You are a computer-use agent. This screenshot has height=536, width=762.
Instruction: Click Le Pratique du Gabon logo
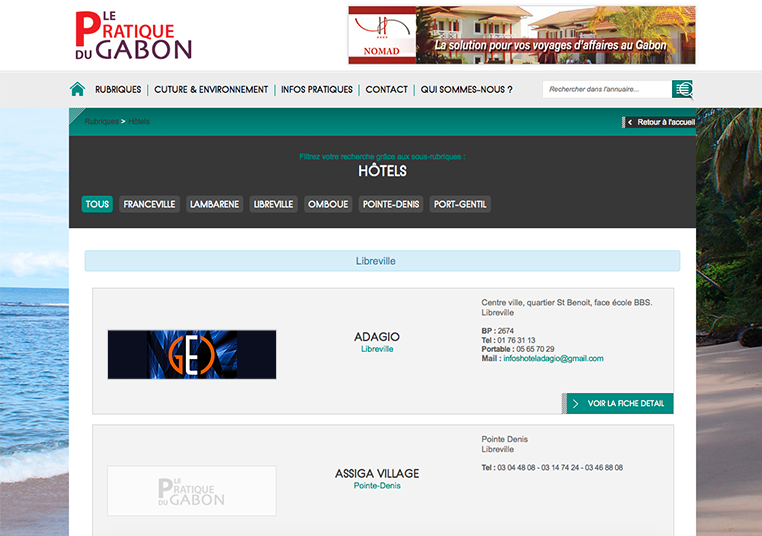click(132, 36)
